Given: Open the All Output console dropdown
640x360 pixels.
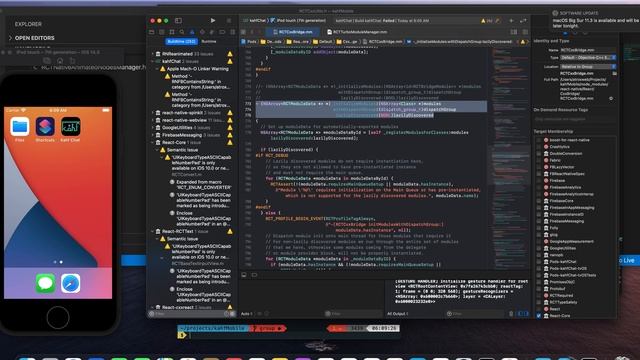Looking at the screenshot, I should point(398,314).
